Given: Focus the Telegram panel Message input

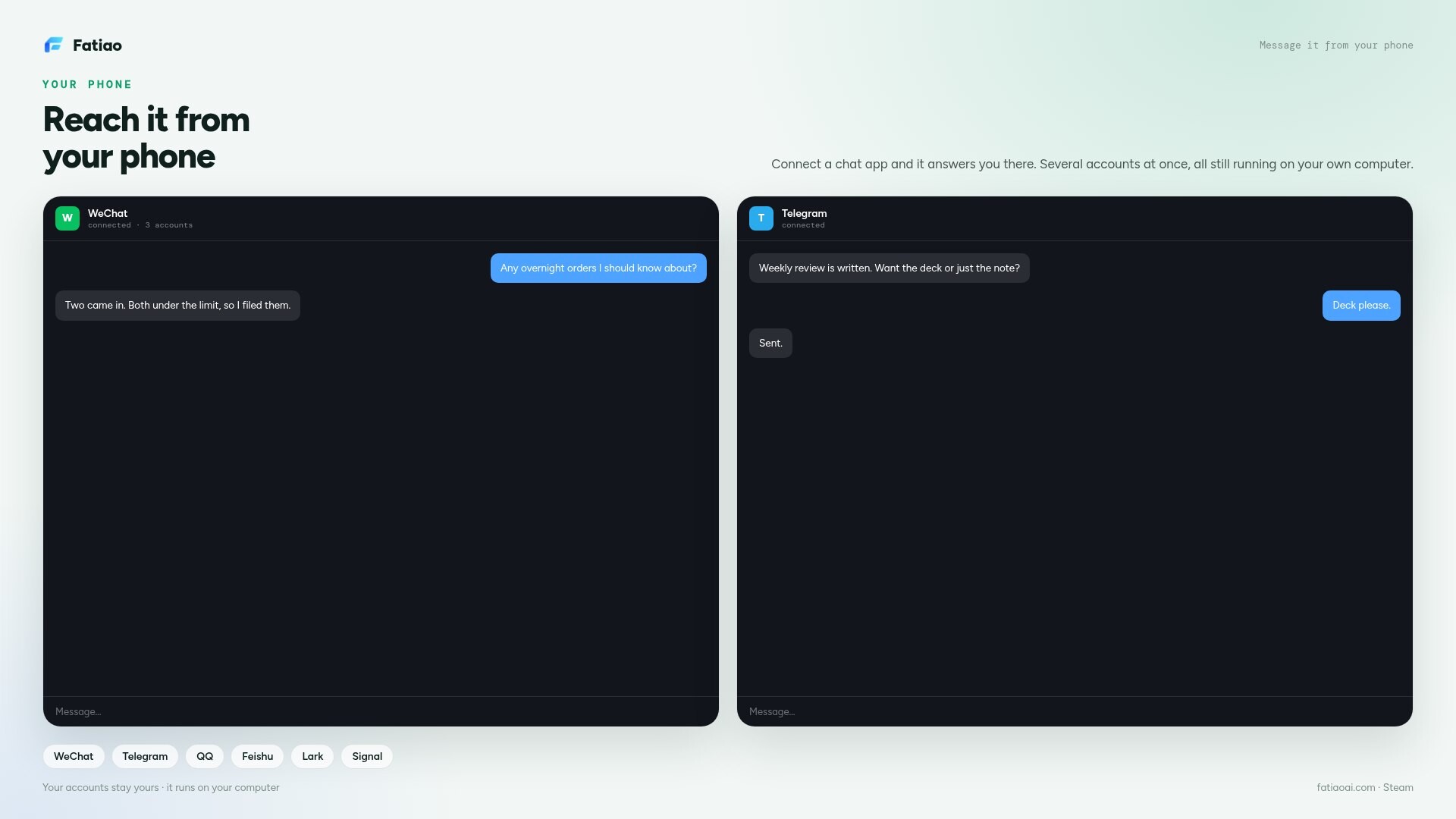Looking at the screenshot, I should click(1075, 711).
